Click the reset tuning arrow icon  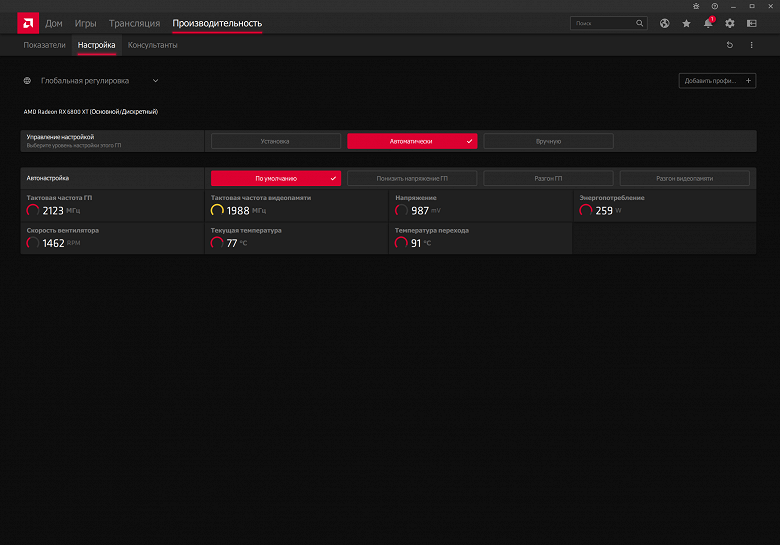point(730,45)
